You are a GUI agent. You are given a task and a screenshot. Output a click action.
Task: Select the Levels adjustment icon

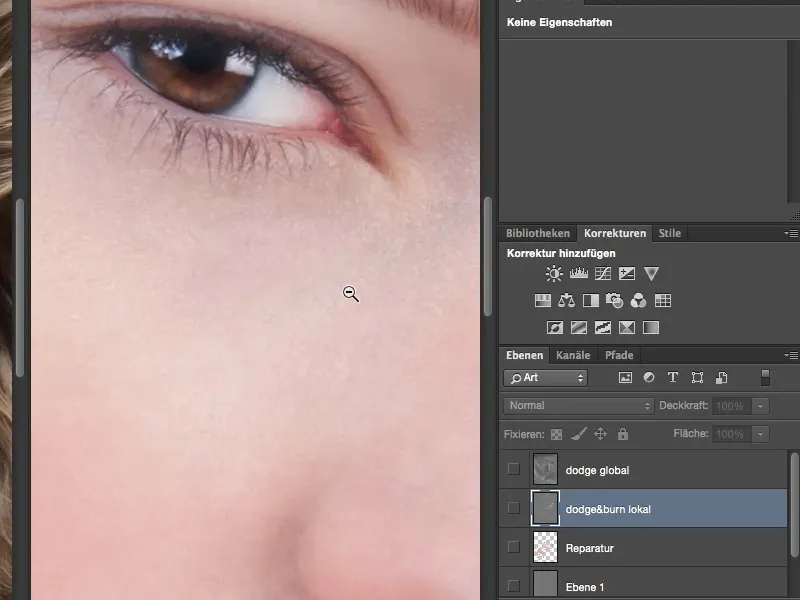tap(578, 273)
